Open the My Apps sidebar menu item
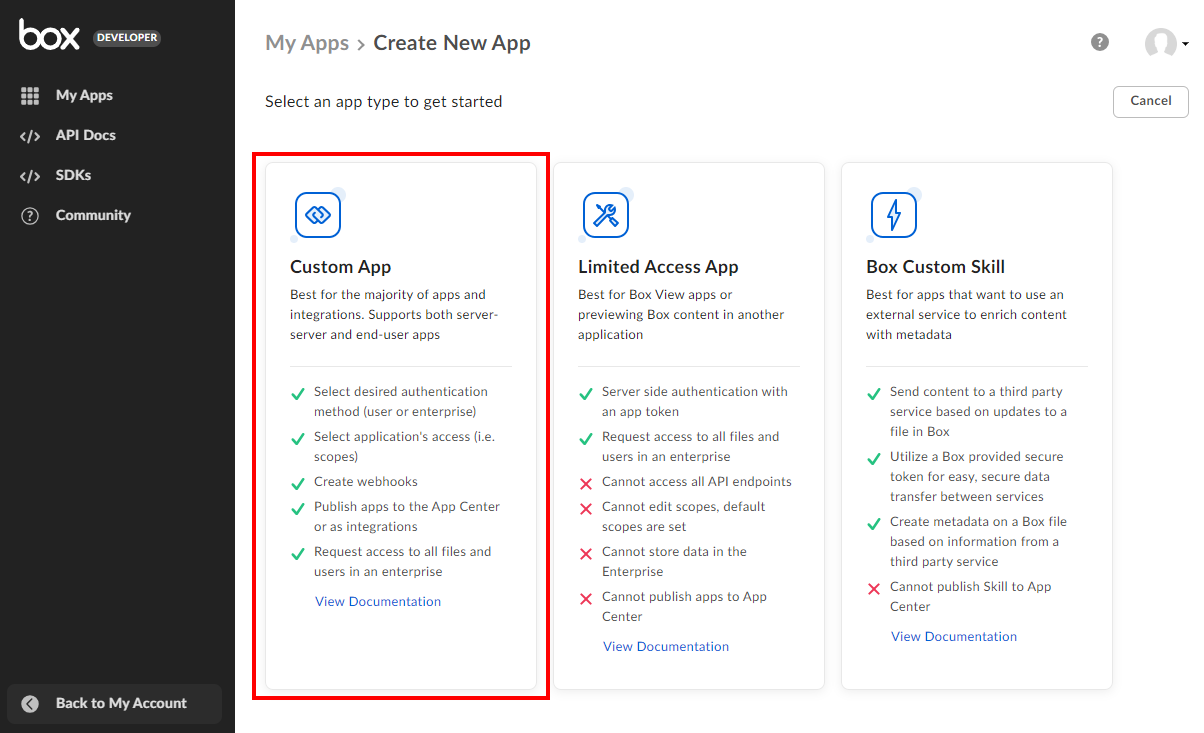 [84, 96]
